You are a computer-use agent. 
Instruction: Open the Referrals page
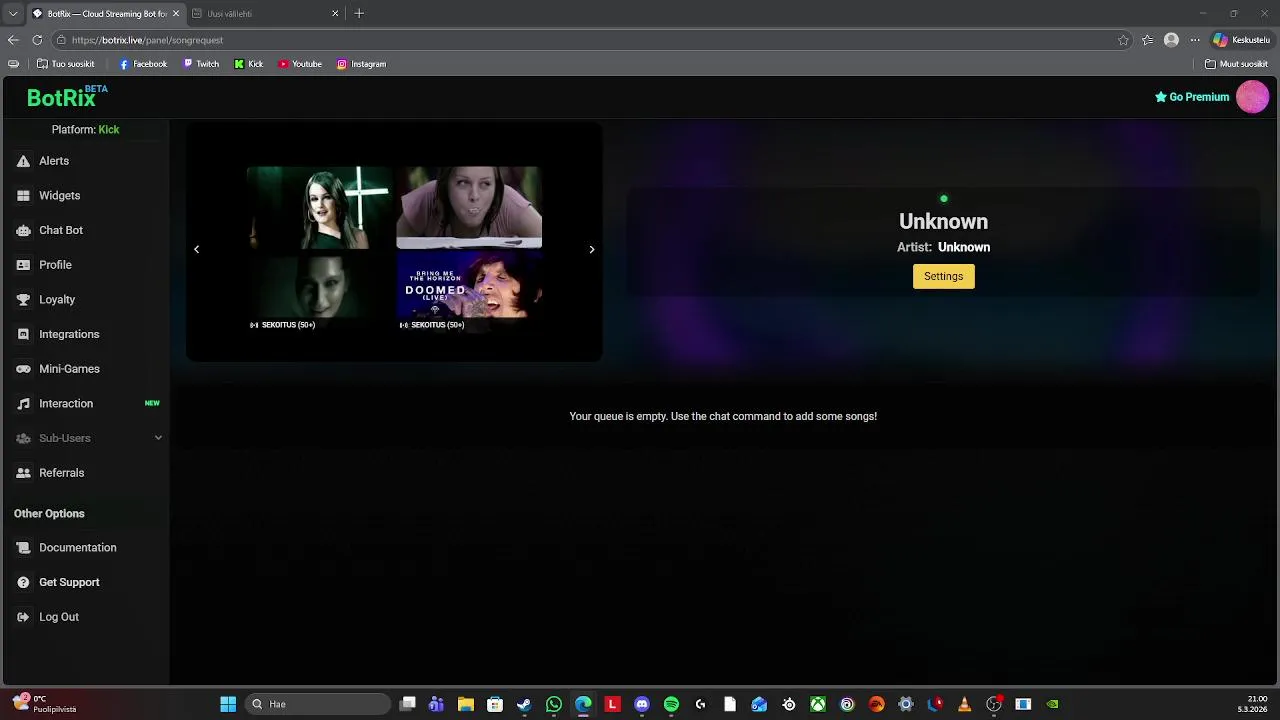[x=85, y=473]
